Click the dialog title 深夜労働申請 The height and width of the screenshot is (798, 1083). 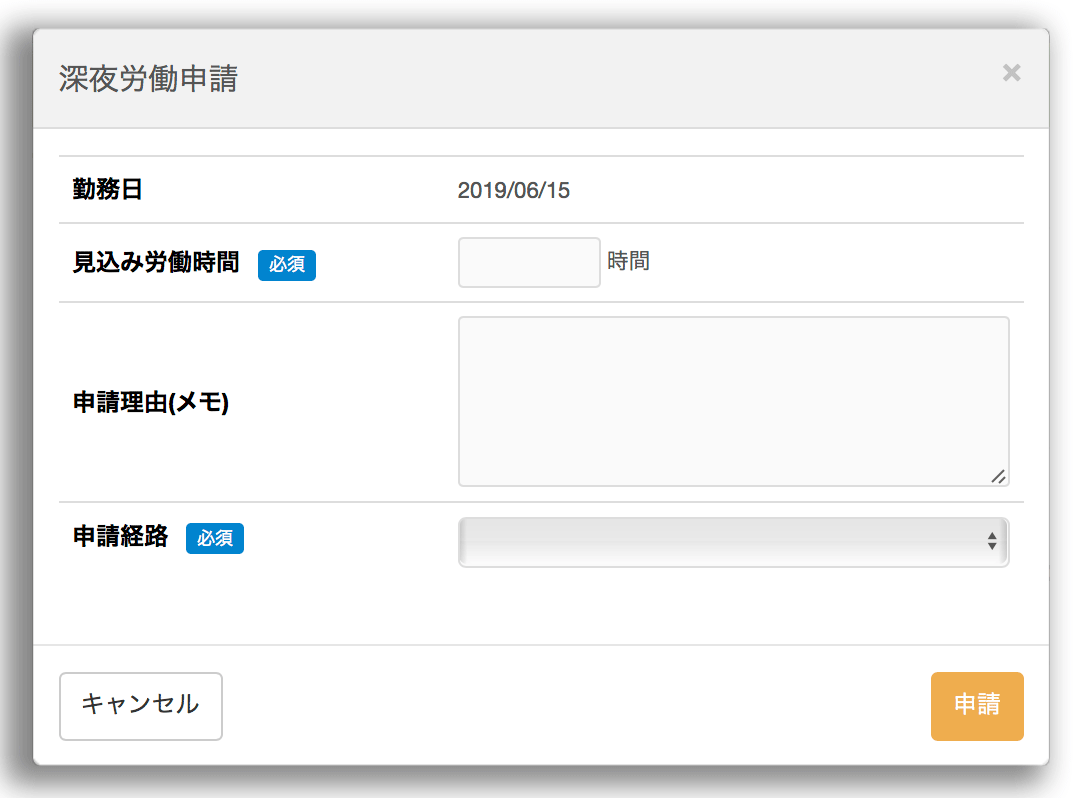[x=148, y=79]
